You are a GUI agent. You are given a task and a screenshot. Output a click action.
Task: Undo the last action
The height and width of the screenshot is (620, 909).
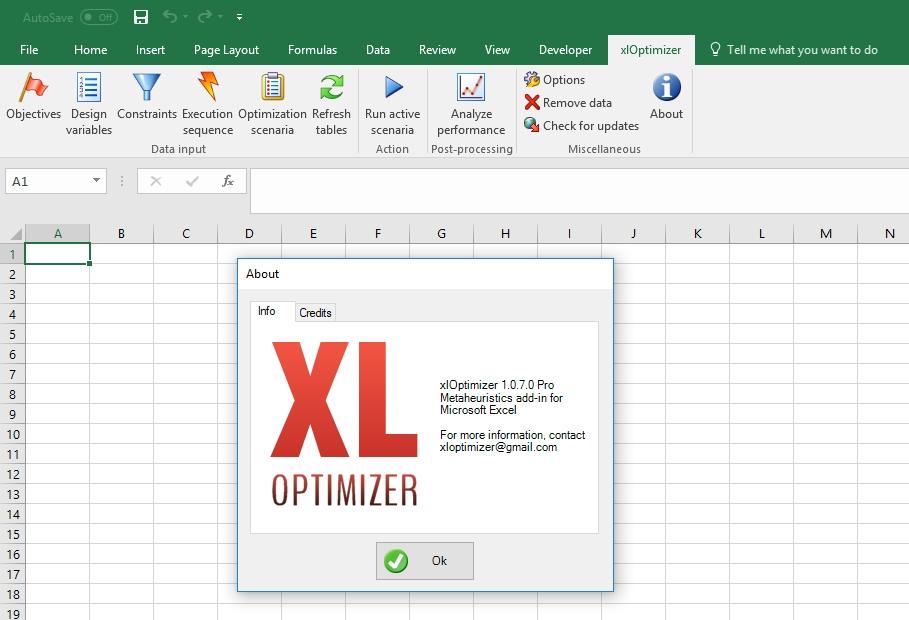coord(170,16)
